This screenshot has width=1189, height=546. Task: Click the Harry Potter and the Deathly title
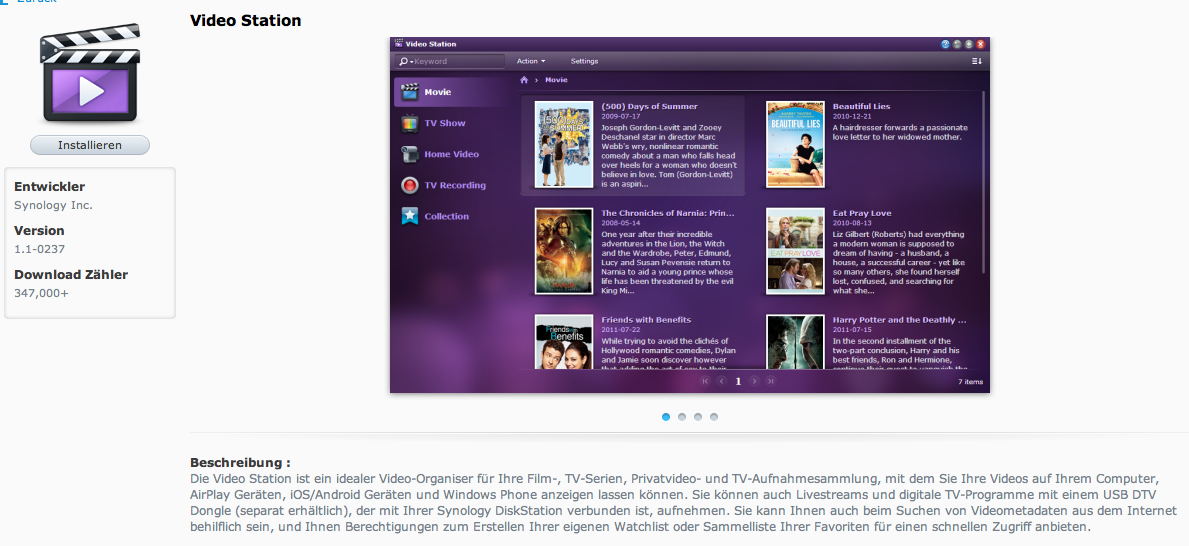pos(899,320)
